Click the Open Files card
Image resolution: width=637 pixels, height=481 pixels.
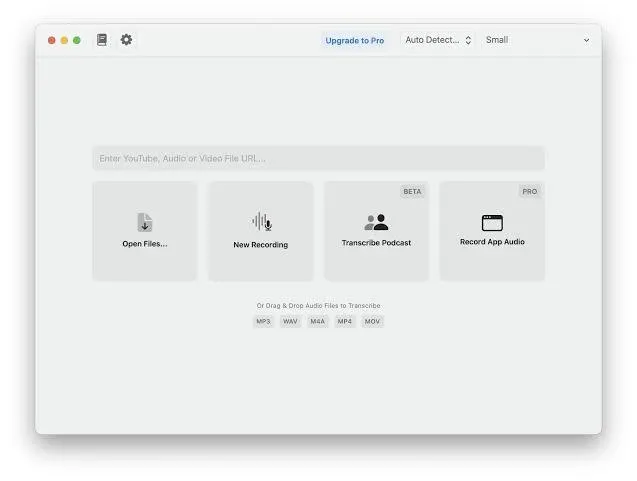145,231
